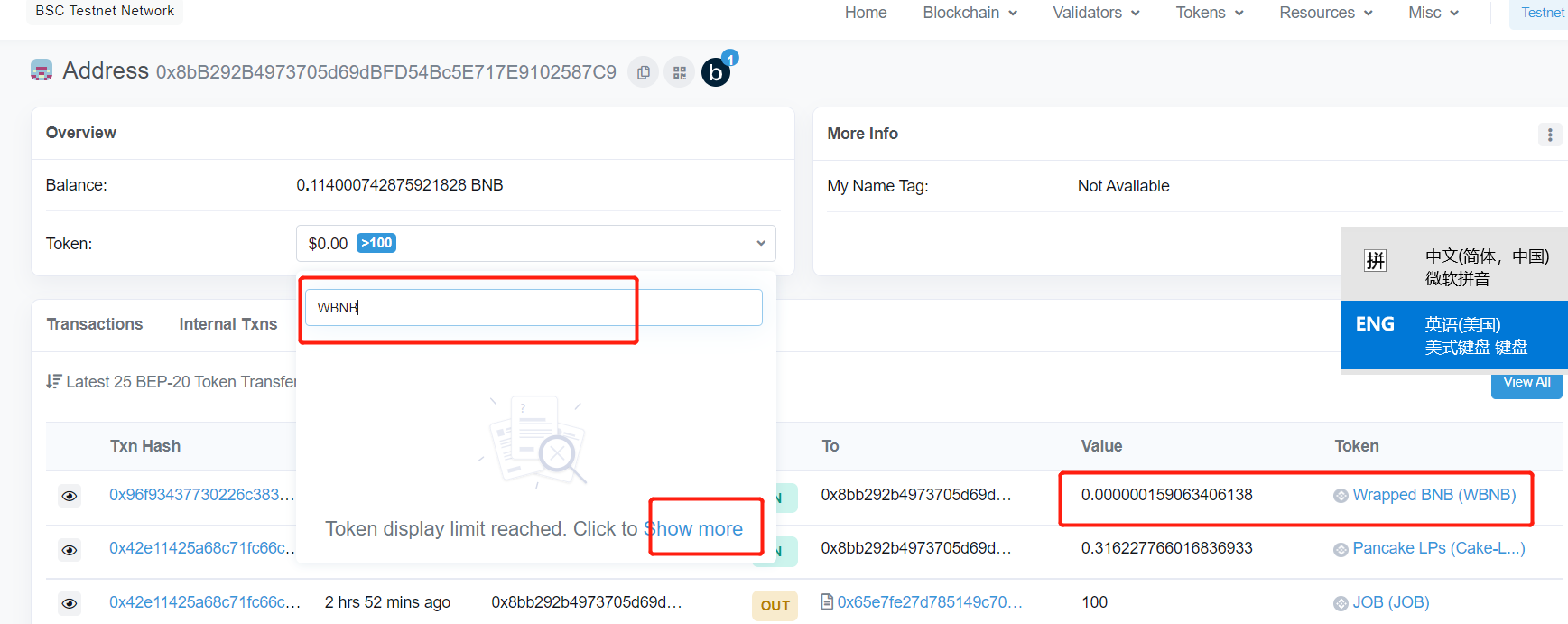Show the address QR code icon
1568x624 pixels.
point(680,72)
